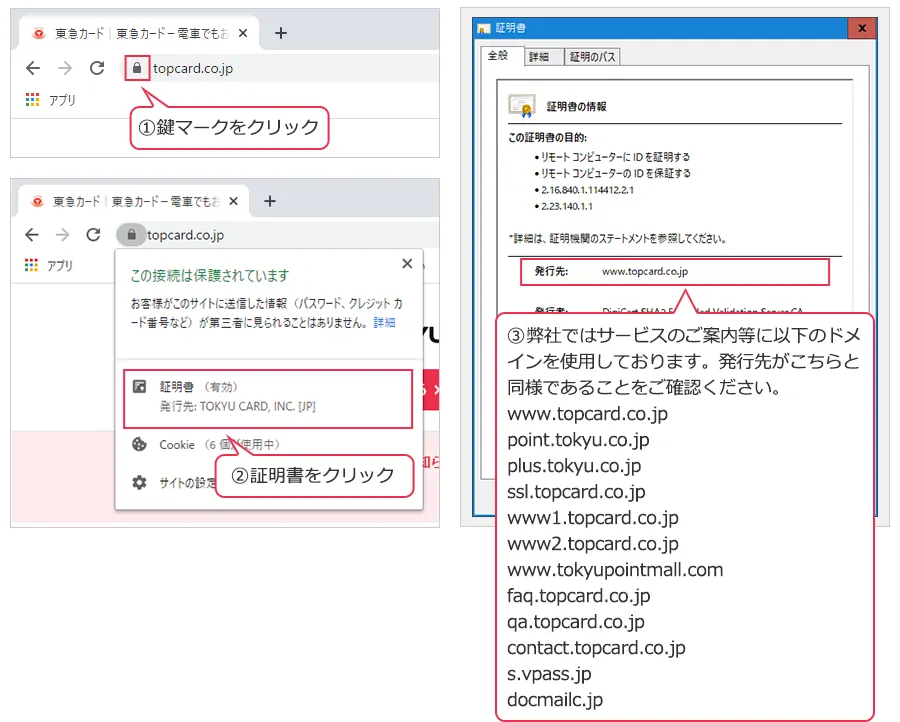The width and height of the screenshot is (900, 722).
Task: Open the 証明のパス tab
Action: tap(594, 57)
